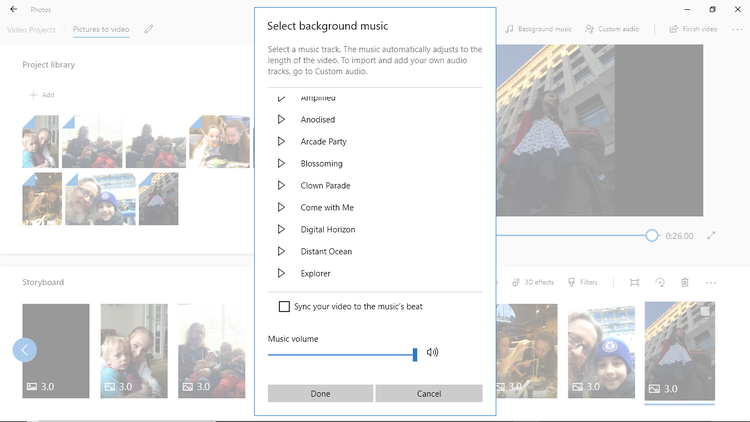Select the noodle eating storyboard clip

coord(527,351)
